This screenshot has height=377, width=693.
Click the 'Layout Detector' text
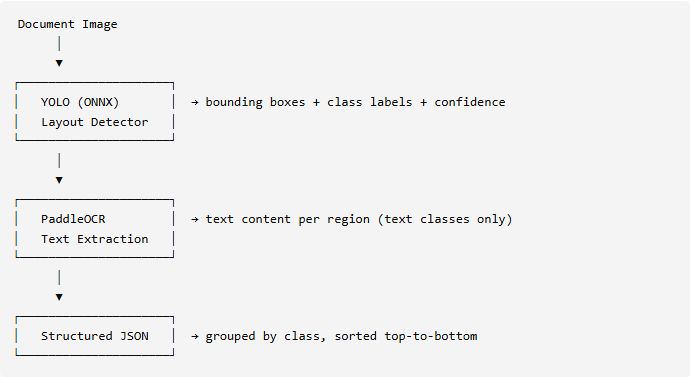pos(95,122)
